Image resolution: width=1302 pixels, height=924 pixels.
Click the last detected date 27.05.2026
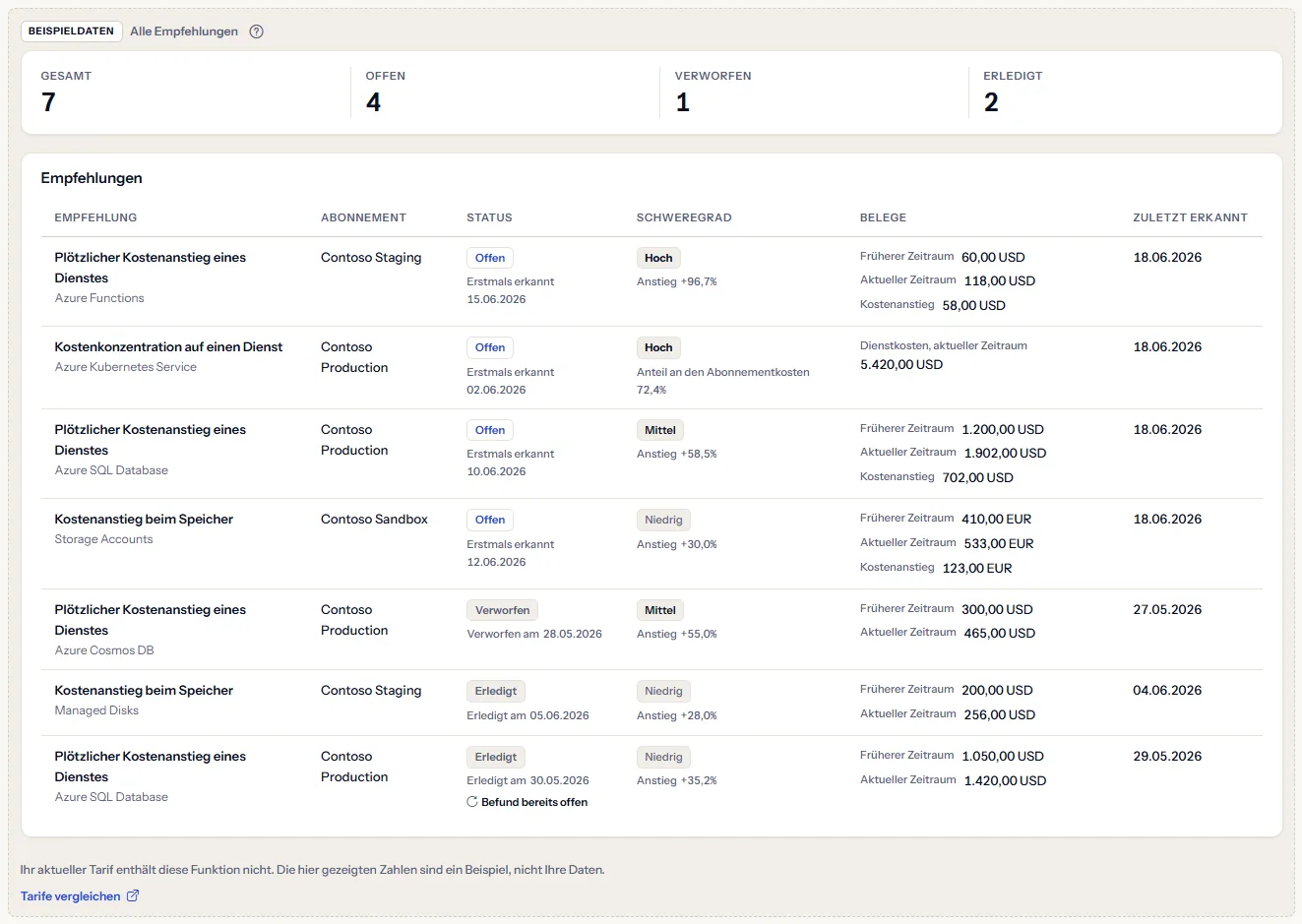point(1167,610)
